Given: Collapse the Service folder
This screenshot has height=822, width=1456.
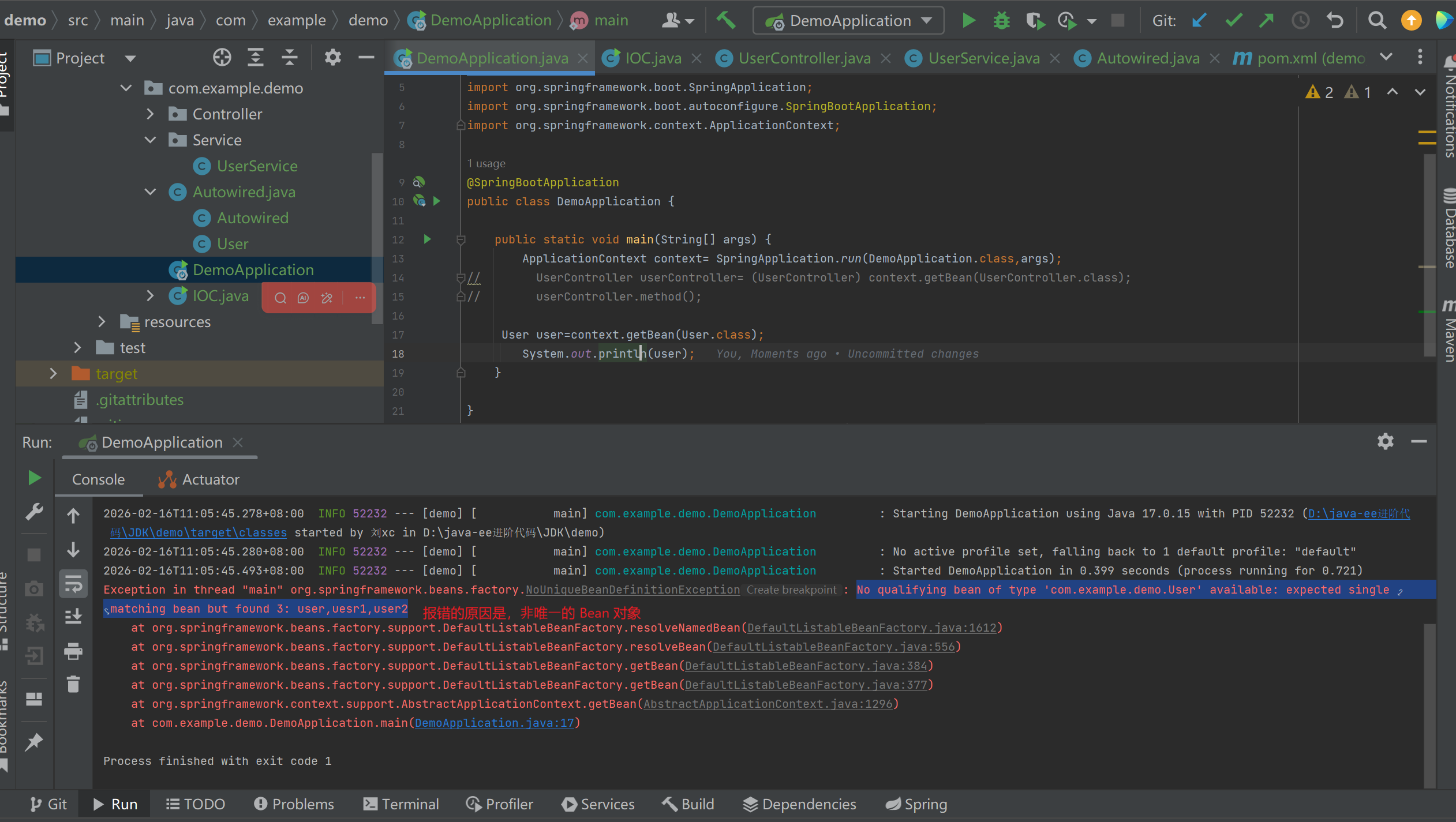Looking at the screenshot, I should (x=151, y=140).
